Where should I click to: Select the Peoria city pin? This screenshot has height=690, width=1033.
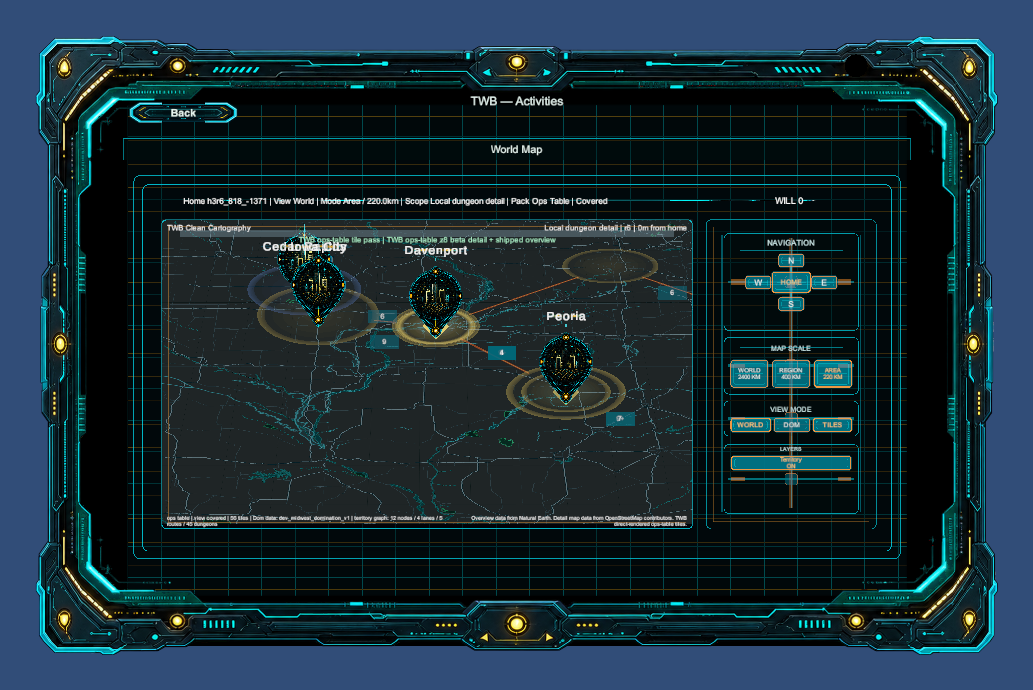566,368
